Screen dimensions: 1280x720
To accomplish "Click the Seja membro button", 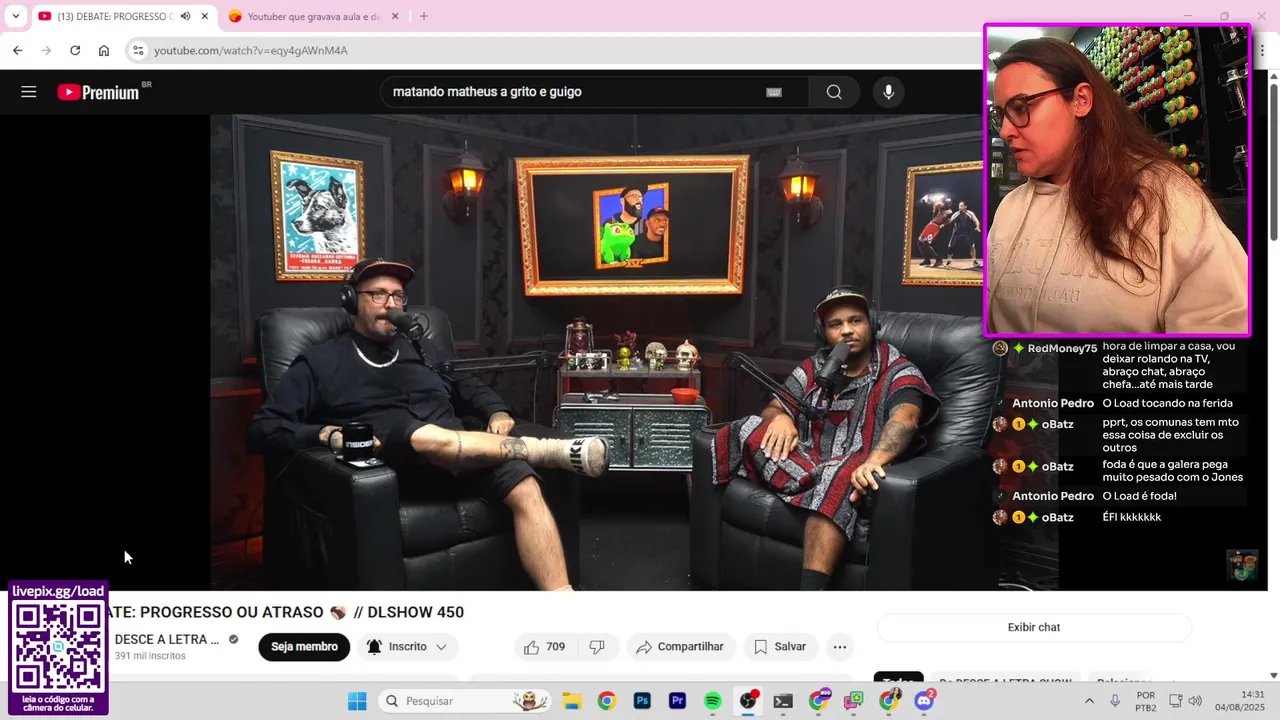I will [x=304, y=647].
